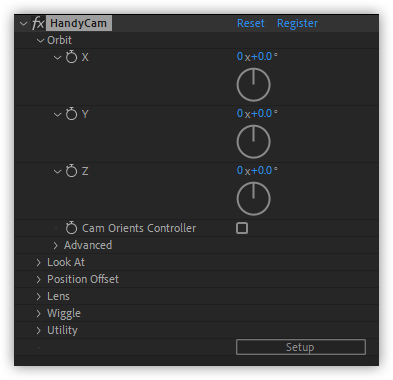Select the X angle value field
The image size is (393, 380).
[x=257, y=57]
